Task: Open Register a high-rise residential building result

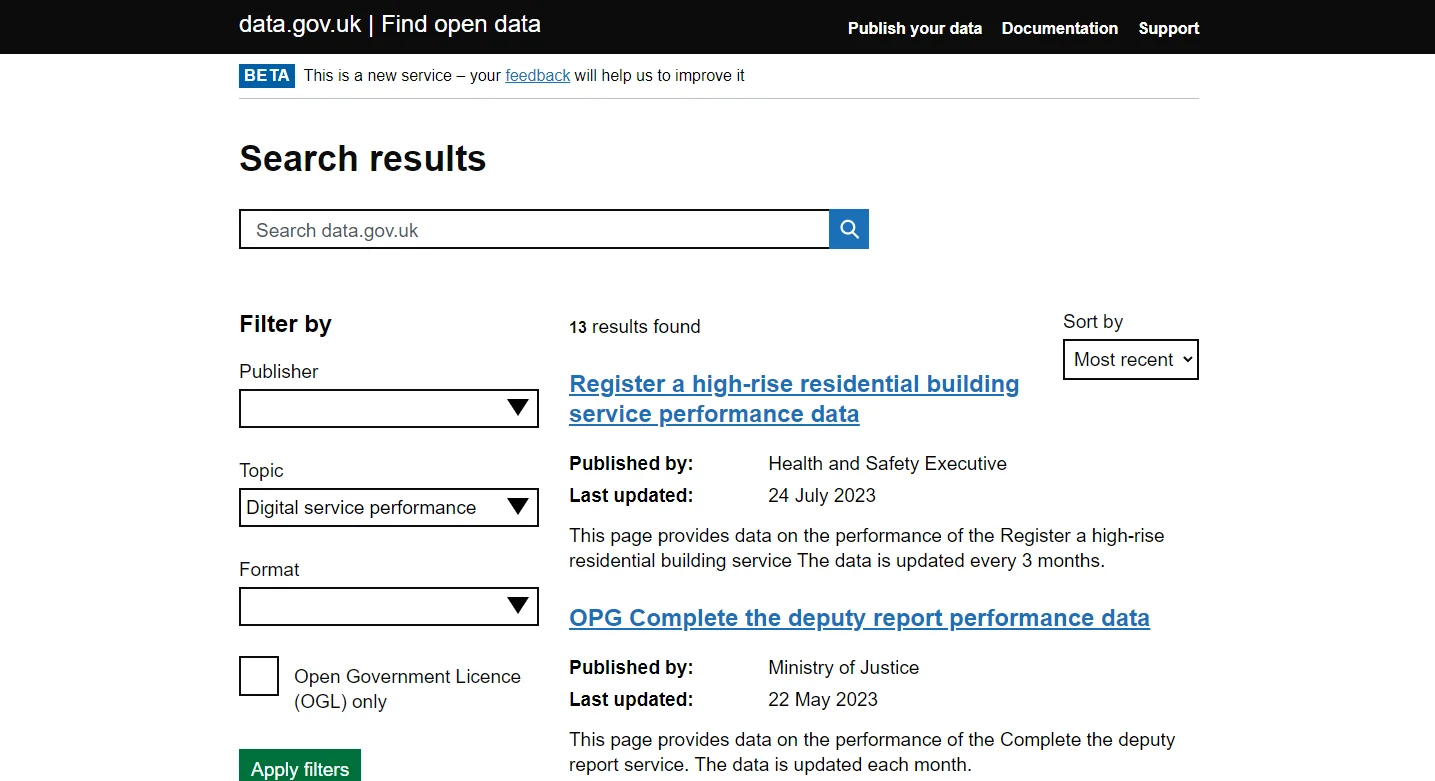Action: point(794,398)
